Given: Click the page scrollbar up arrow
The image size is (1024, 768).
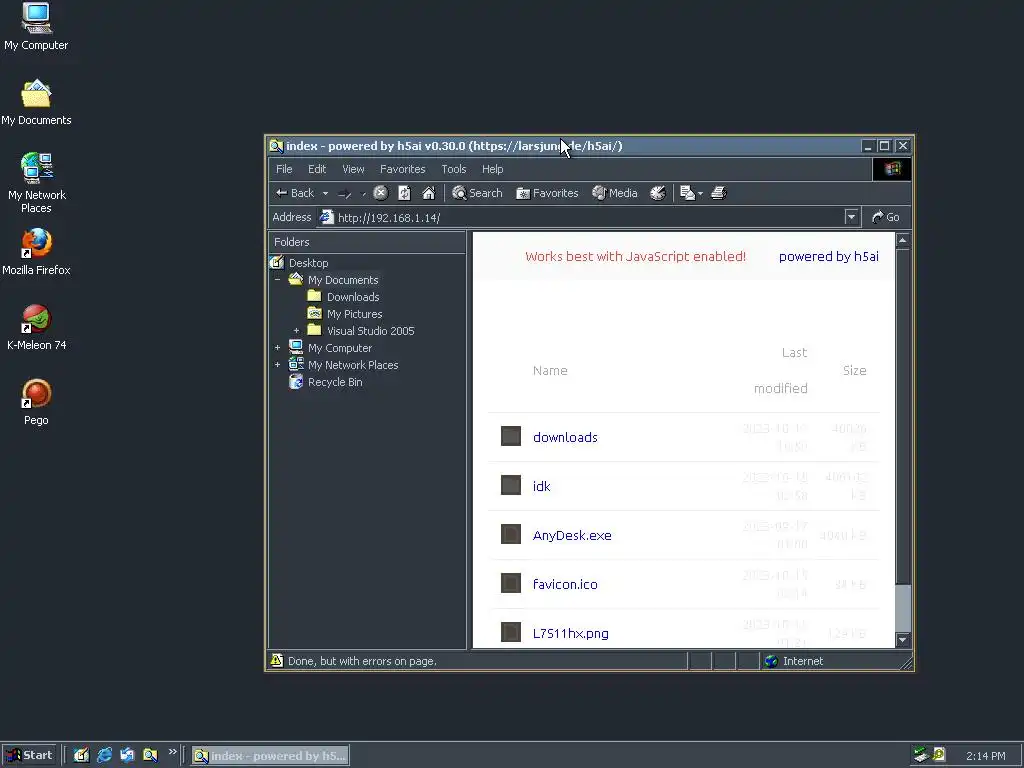Looking at the screenshot, I should pos(903,240).
